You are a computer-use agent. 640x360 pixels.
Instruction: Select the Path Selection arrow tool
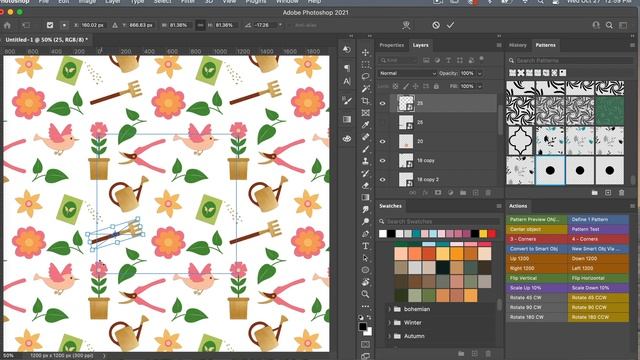365,258
